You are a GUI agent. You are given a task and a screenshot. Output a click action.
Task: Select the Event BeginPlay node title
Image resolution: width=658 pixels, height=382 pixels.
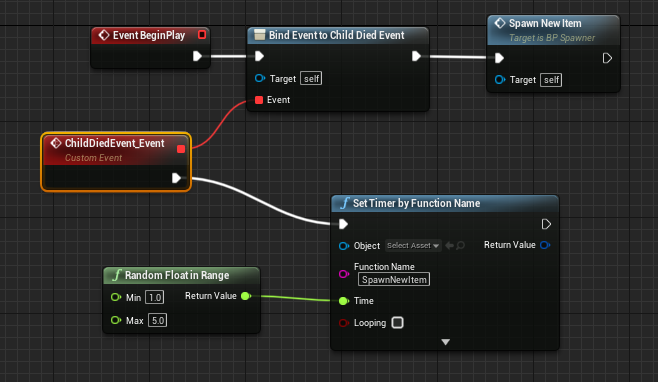point(149,35)
